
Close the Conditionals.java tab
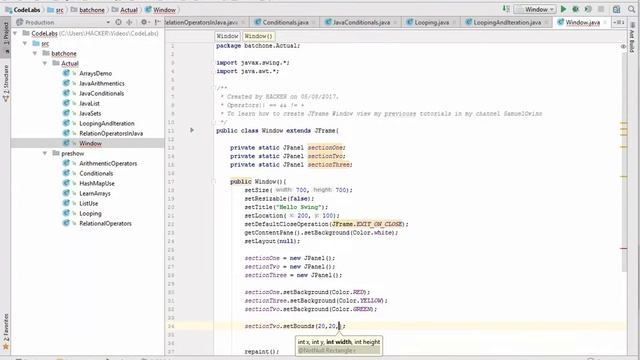(314, 22)
